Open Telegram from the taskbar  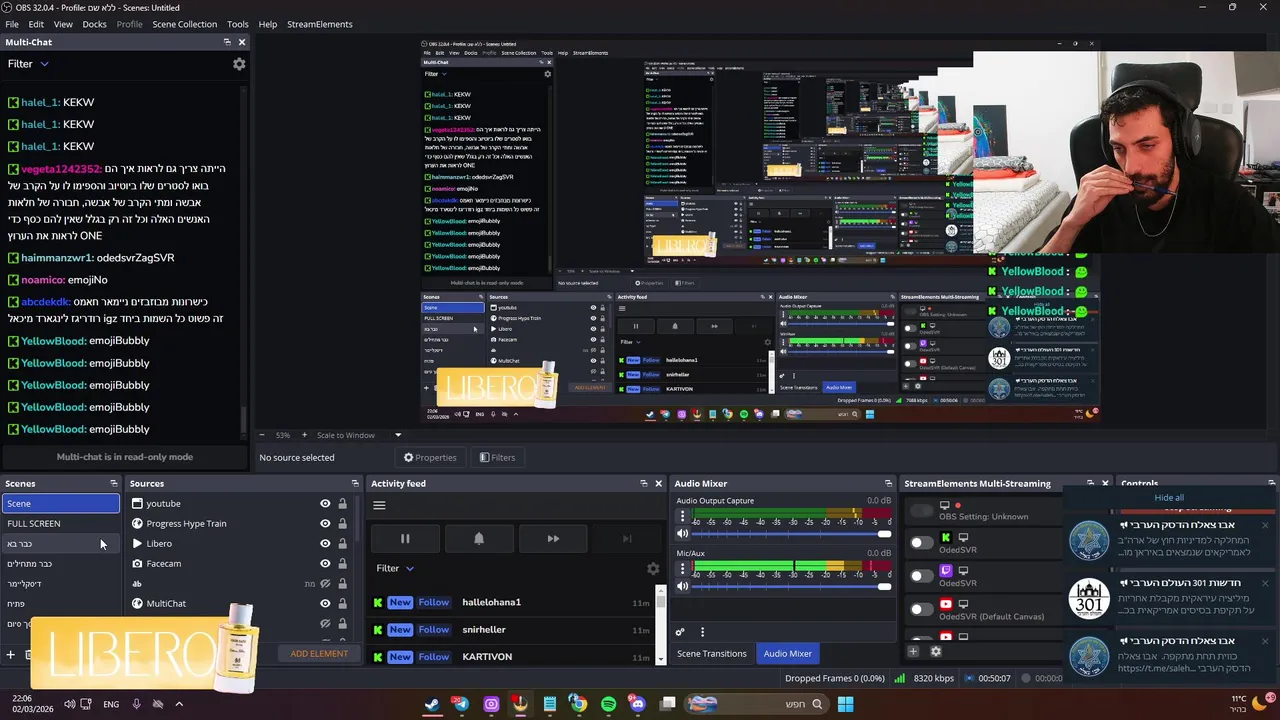[461, 704]
